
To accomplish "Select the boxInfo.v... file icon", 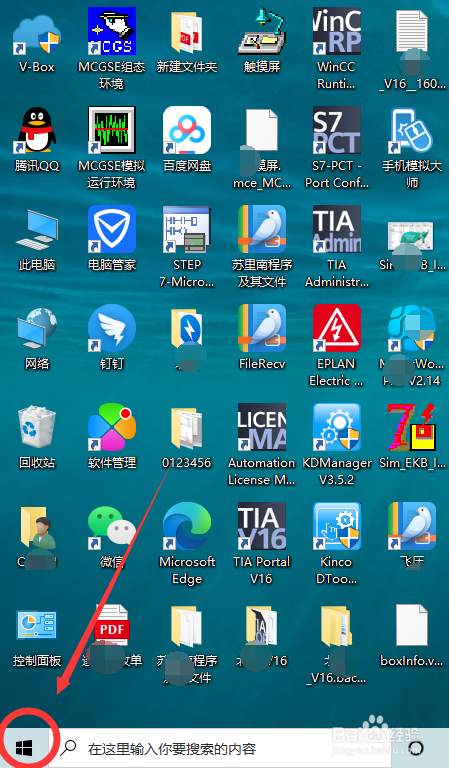I will click(x=412, y=625).
